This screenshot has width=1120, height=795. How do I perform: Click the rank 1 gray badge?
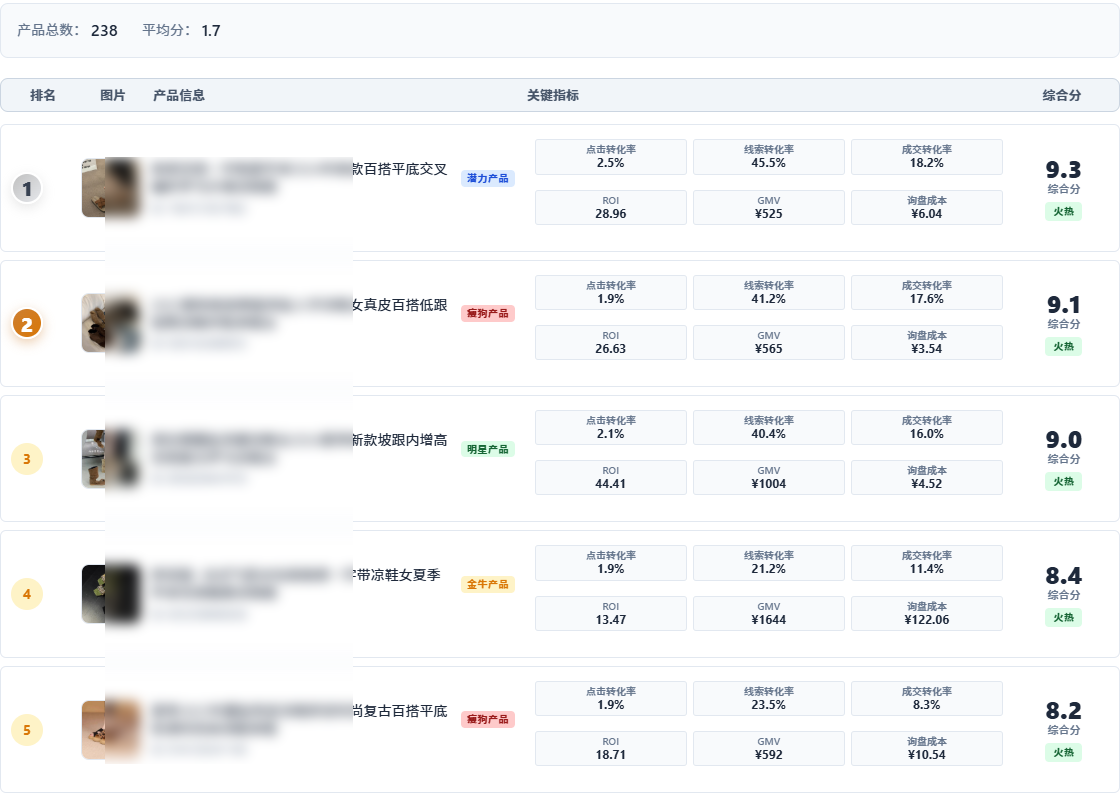tap(27, 188)
